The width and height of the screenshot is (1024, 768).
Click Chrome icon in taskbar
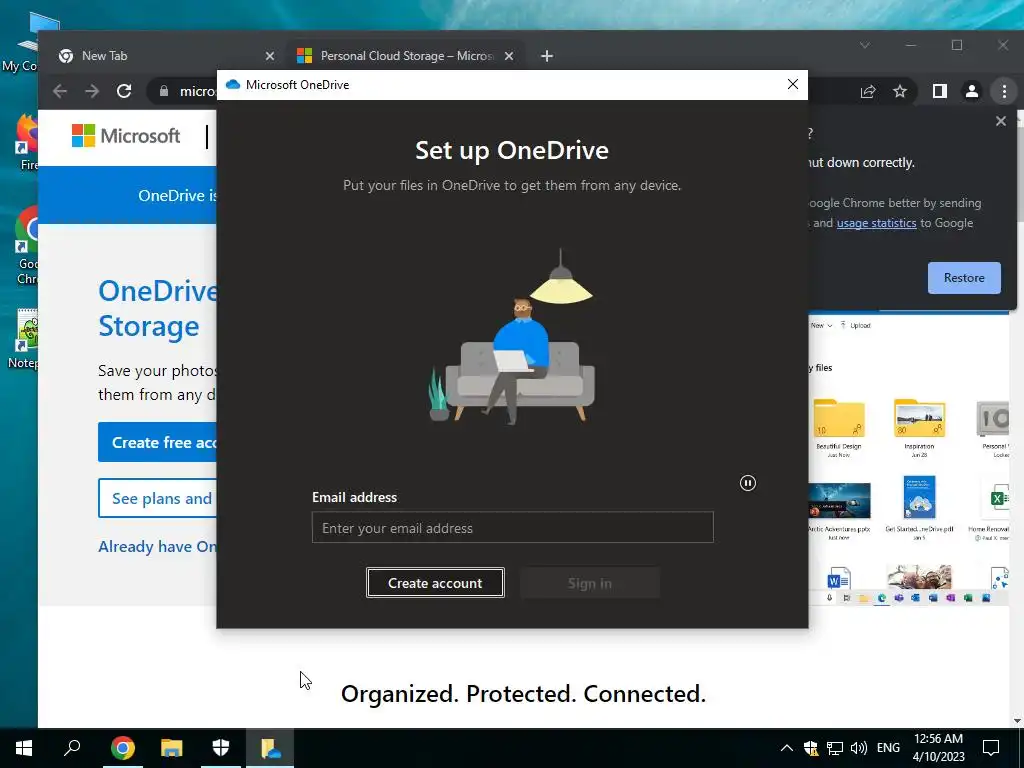pyautogui.click(x=123, y=748)
